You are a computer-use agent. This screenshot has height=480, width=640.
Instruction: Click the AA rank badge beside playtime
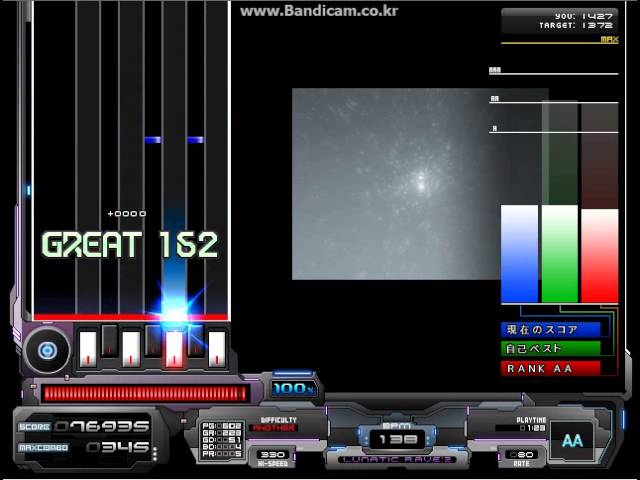(x=572, y=441)
